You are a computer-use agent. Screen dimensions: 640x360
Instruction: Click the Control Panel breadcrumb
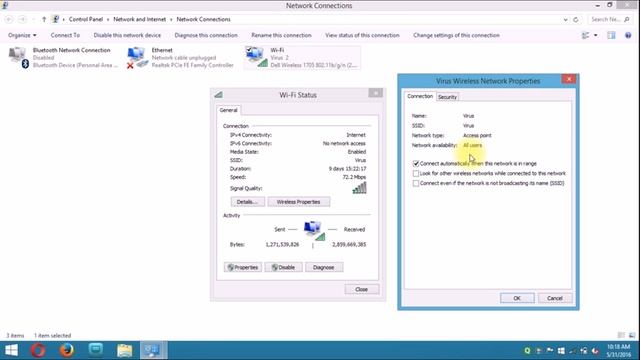click(x=86, y=19)
